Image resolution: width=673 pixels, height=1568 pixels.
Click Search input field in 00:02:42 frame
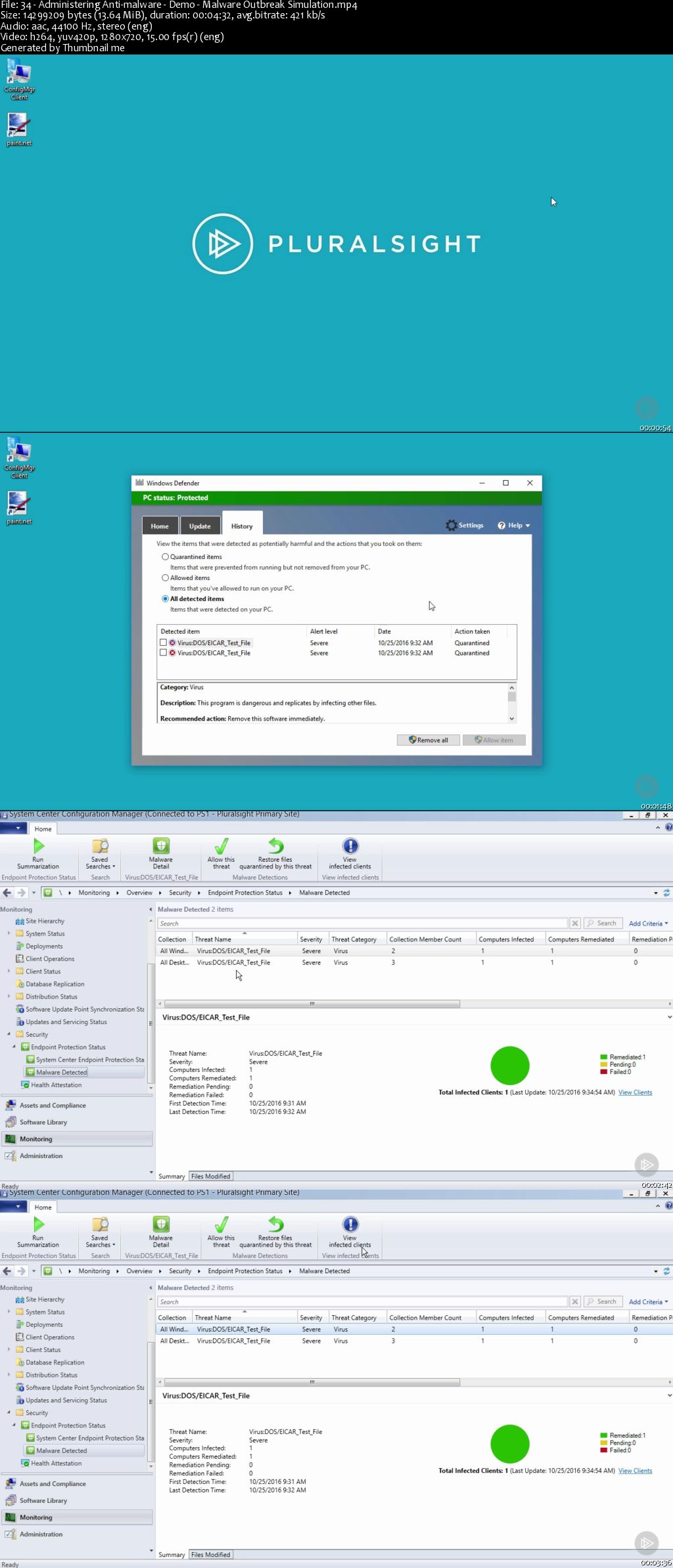pyautogui.click(x=362, y=923)
